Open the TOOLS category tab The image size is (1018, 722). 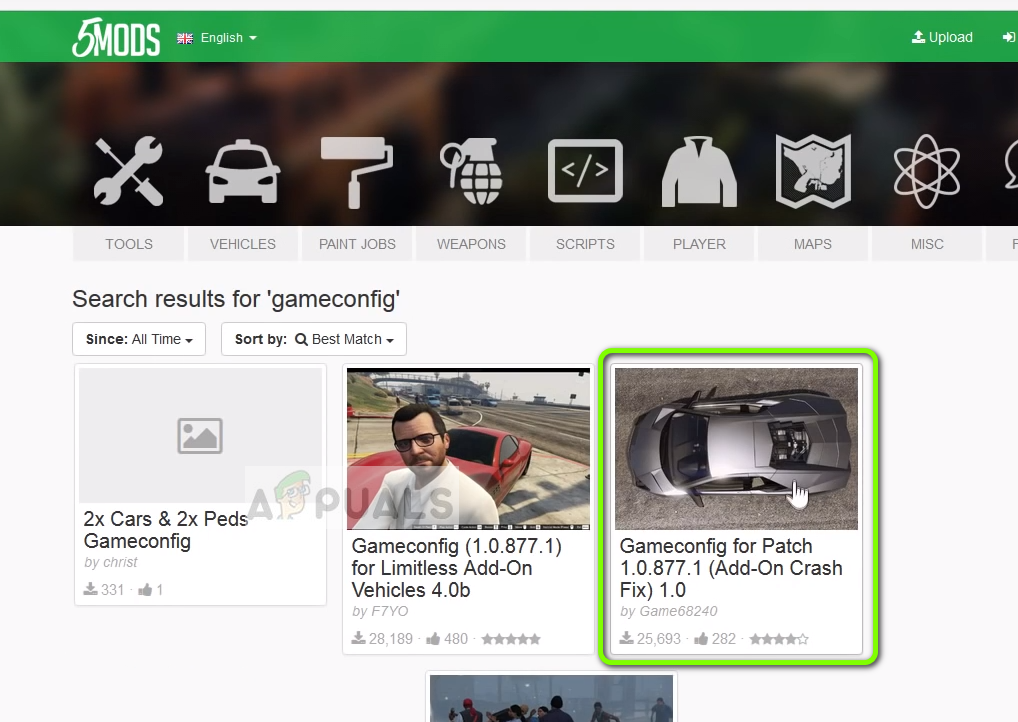click(x=129, y=244)
